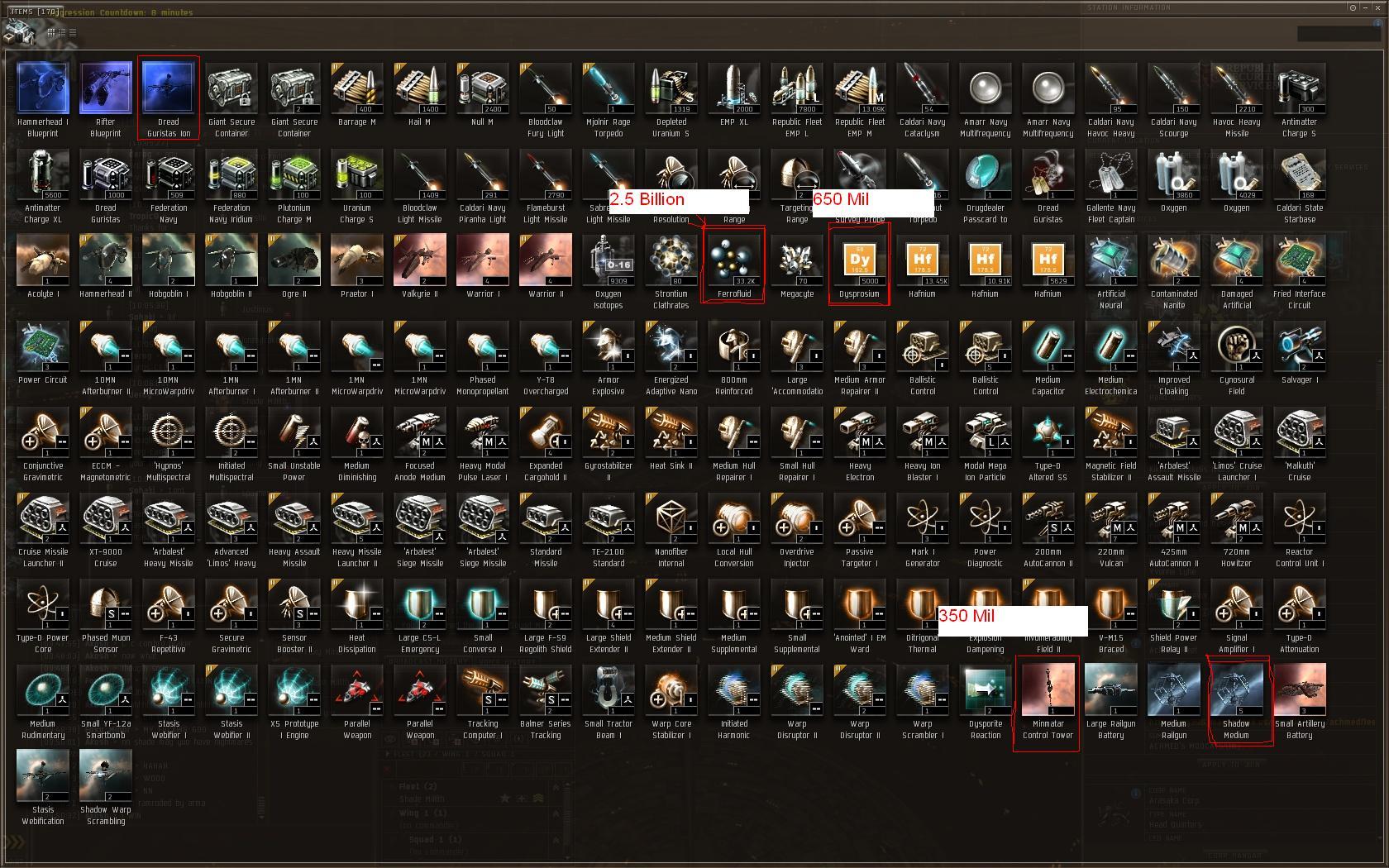The height and width of the screenshot is (868, 1389).
Task: Select the Depleted Uranium S ammo
Action: click(x=671, y=99)
